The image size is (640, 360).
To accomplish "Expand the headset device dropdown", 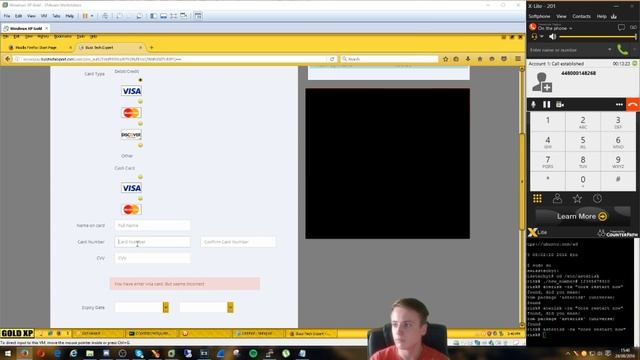I will [542, 37].
